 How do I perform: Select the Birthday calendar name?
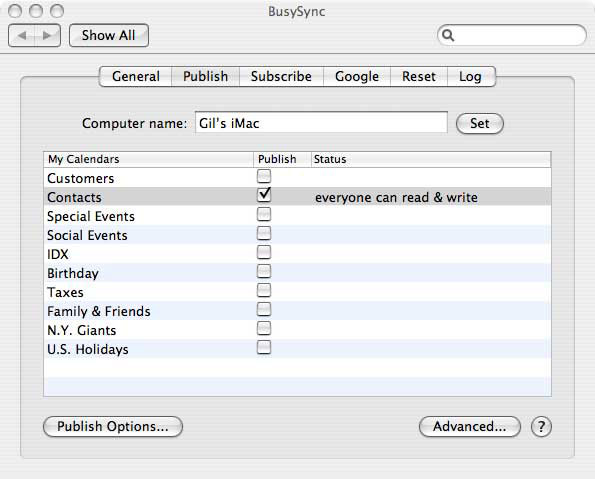73,274
